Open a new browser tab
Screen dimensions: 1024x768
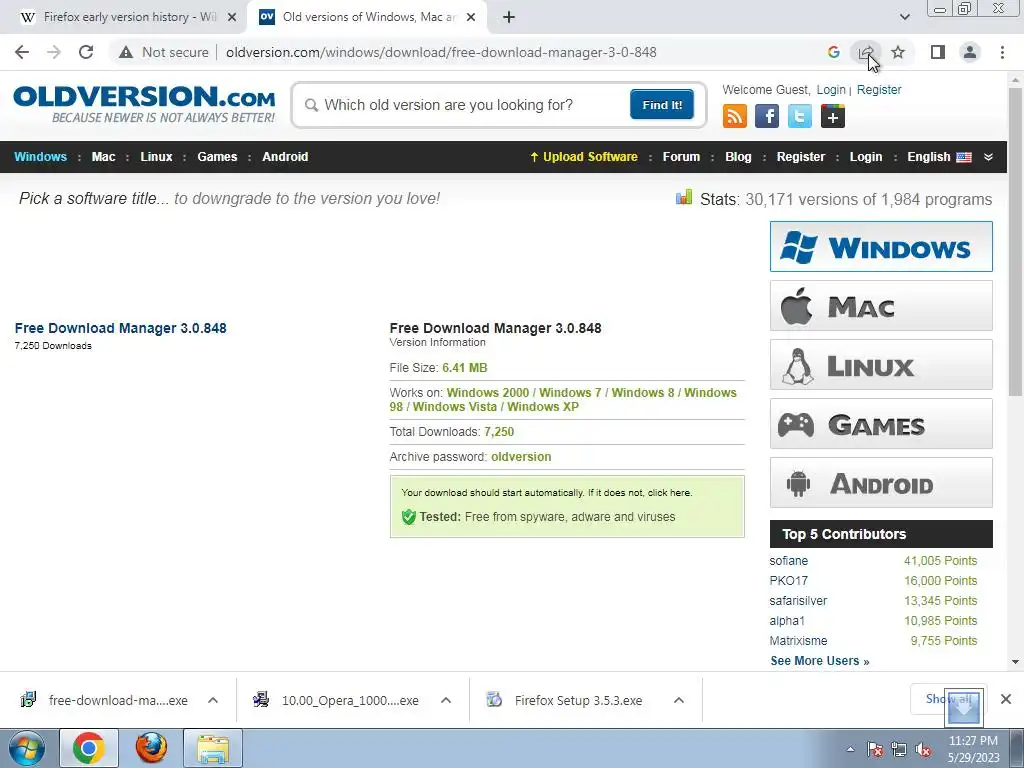pos(509,17)
